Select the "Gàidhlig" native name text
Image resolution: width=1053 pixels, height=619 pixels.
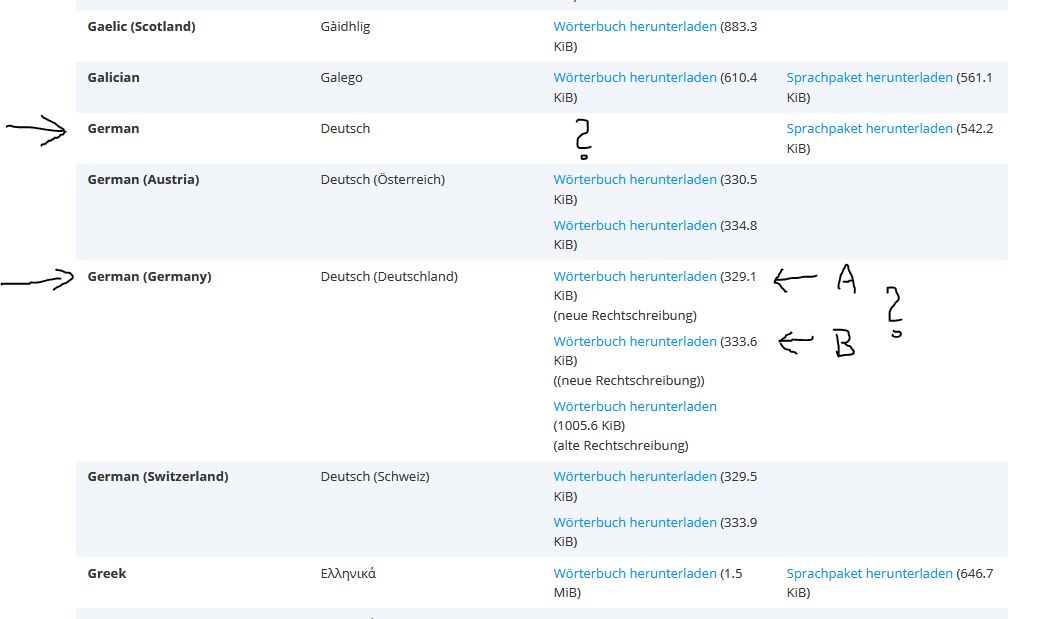click(x=345, y=27)
